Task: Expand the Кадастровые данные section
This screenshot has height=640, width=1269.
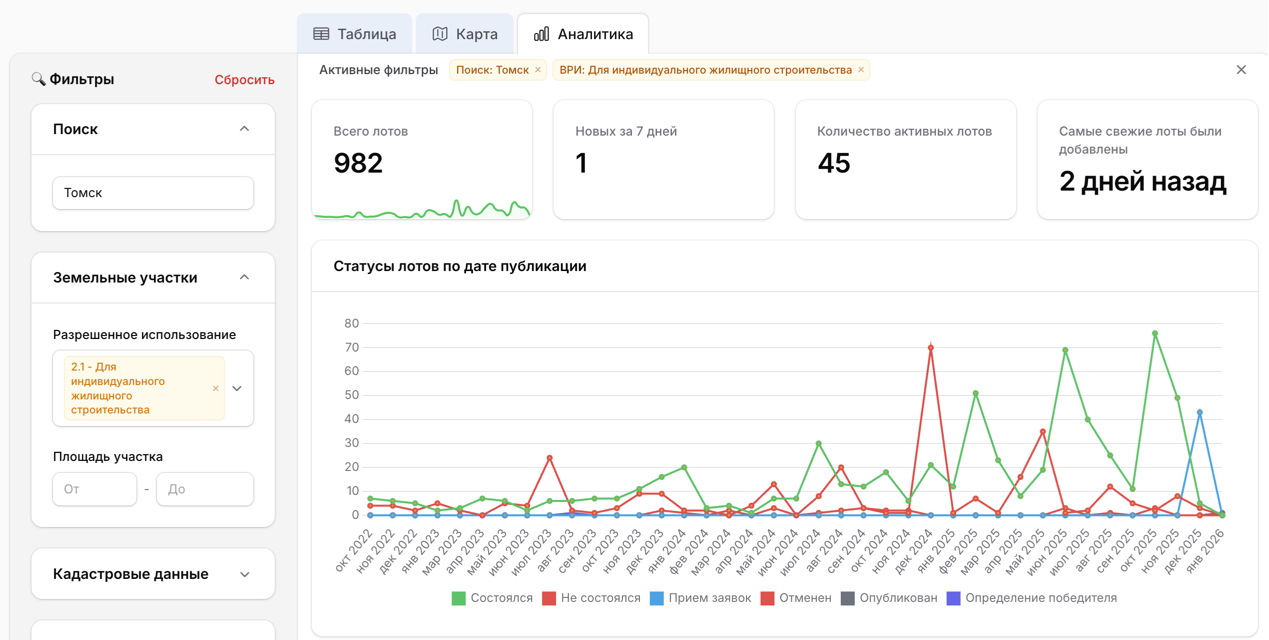Action: click(x=244, y=574)
